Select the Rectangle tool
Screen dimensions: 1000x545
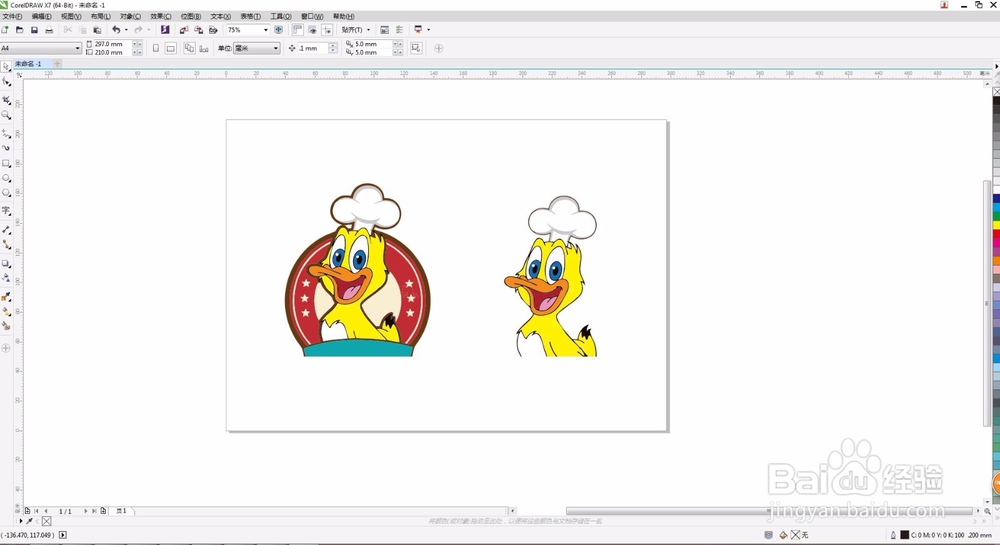[x=6, y=163]
